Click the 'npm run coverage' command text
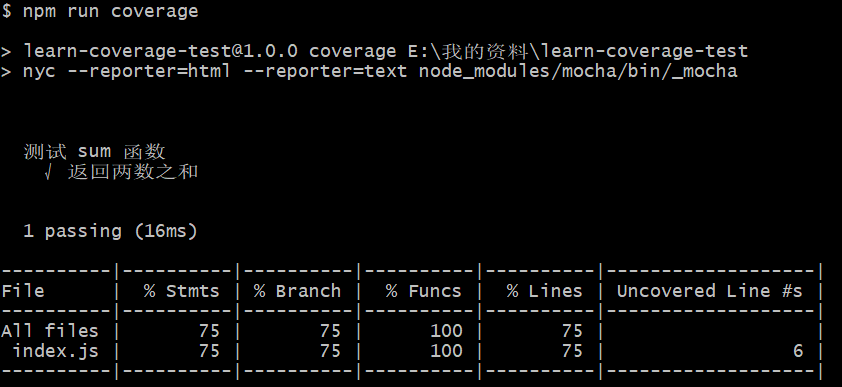The image size is (842, 387). coord(111,11)
